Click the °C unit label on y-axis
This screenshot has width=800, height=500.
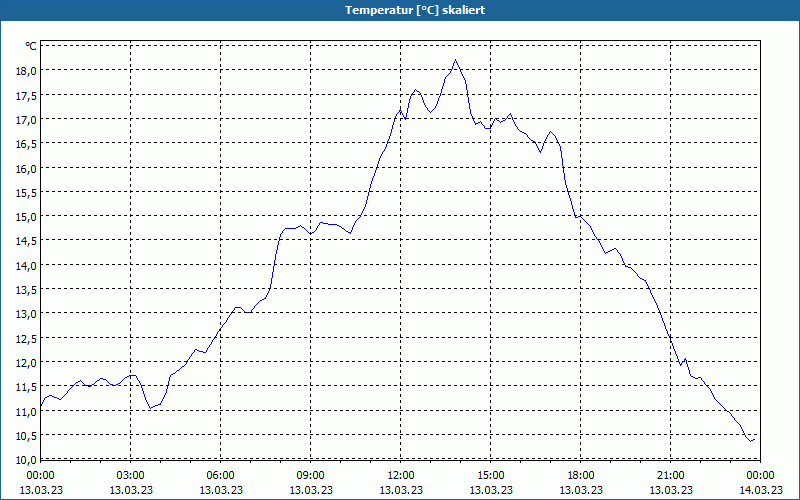click(31, 46)
